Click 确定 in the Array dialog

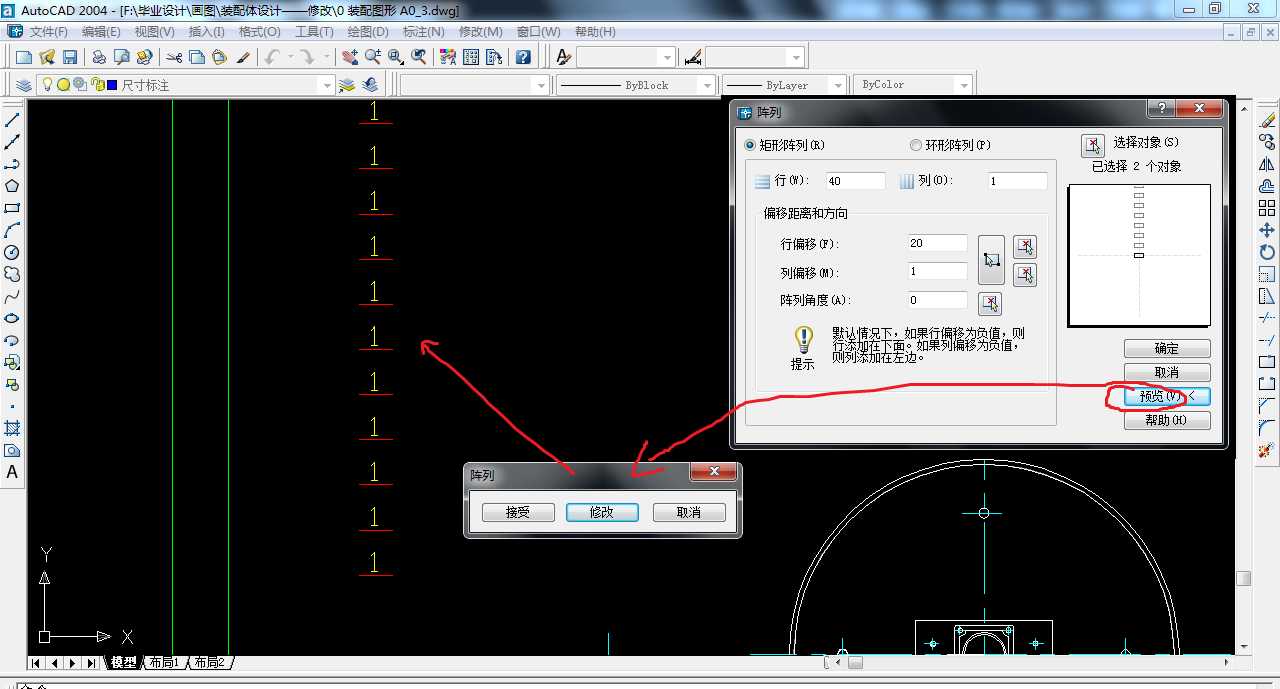[1167, 349]
